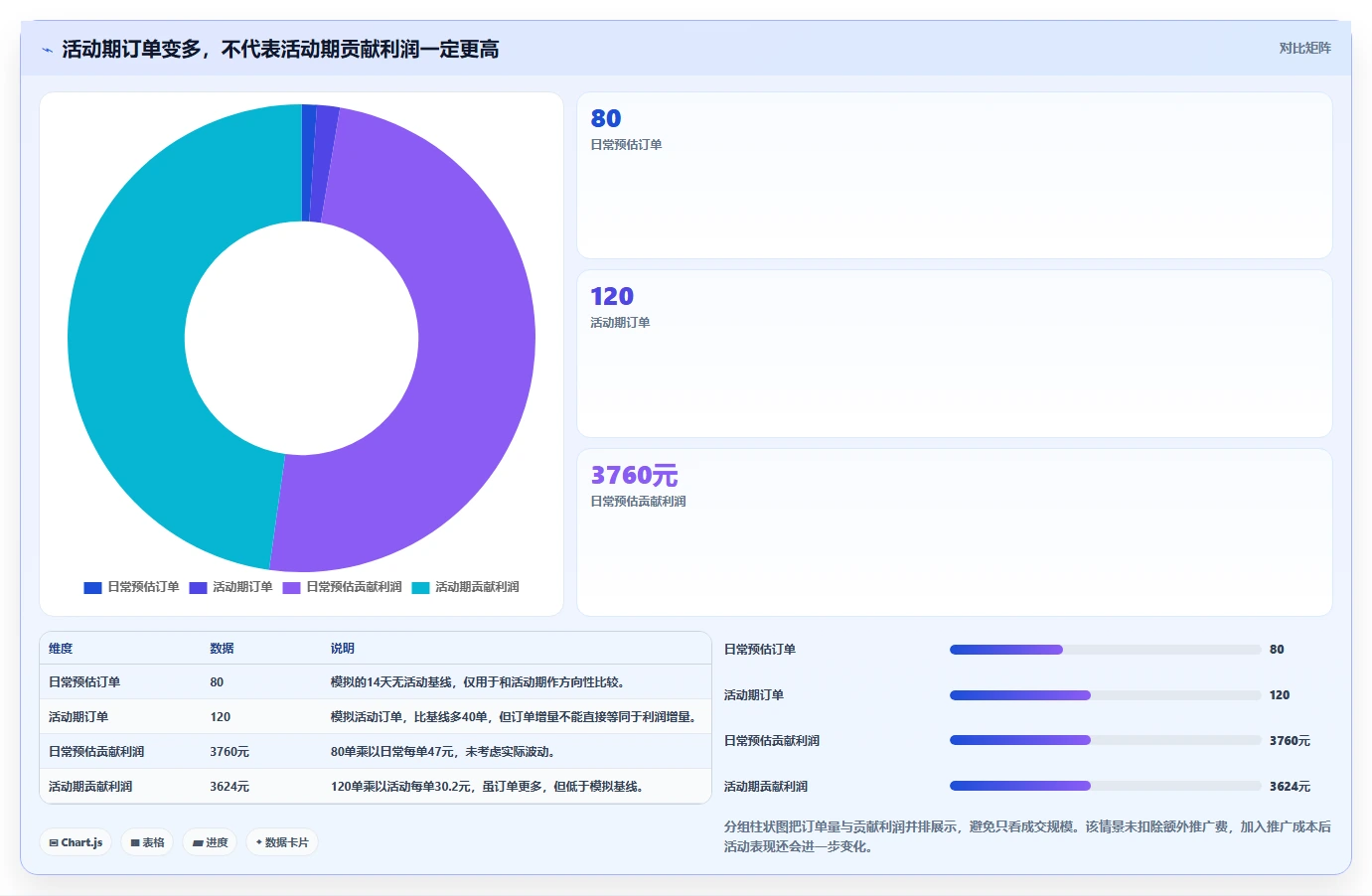Viewport: 1372px width, 896px height.
Task: Click the footnote paragraph starting 分组柱状图
Action: (x=1027, y=836)
